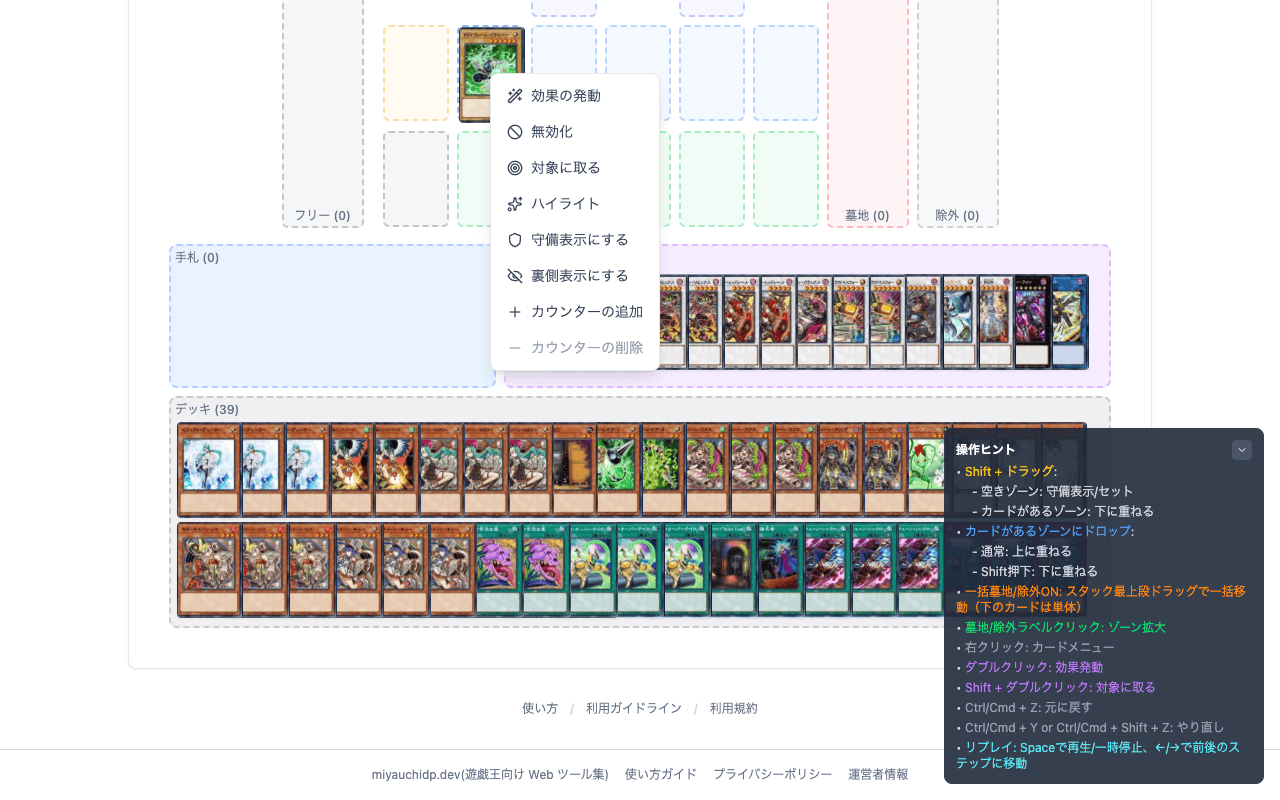Pick 対象に取る menu entry
The image size is (1280, 800).
click(x=575, y=168)
